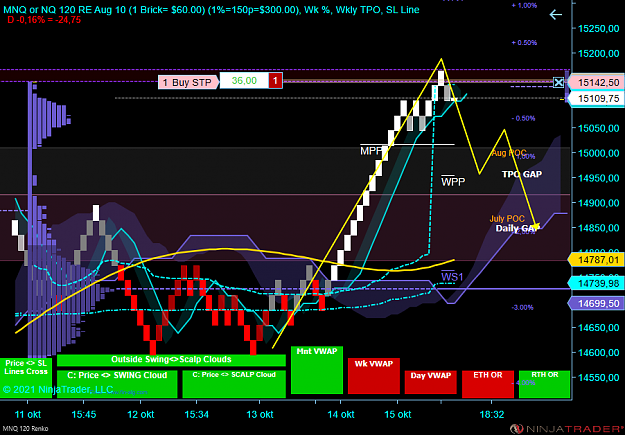Click the 14850,00 price axis label
The image size is (625, 435).
click(x=599, y=228)
